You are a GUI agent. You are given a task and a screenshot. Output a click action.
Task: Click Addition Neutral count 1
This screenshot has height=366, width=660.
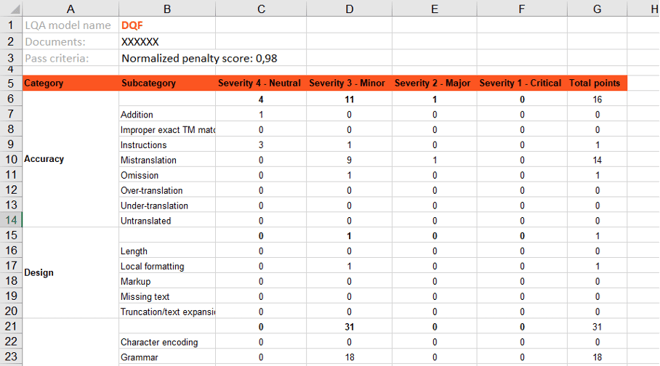(261, 114)
